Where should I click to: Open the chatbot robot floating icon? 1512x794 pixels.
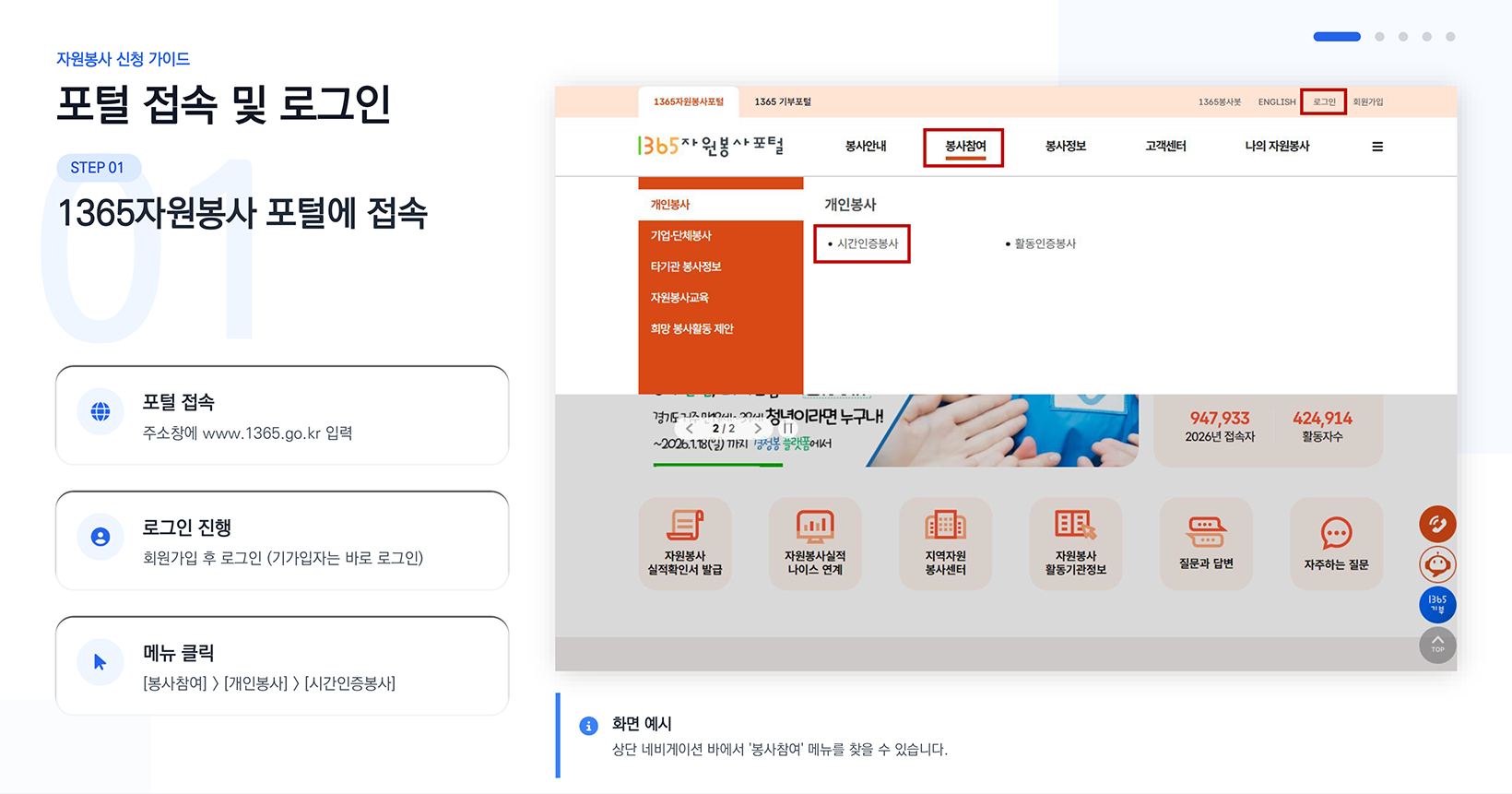tap(1437, 564)
